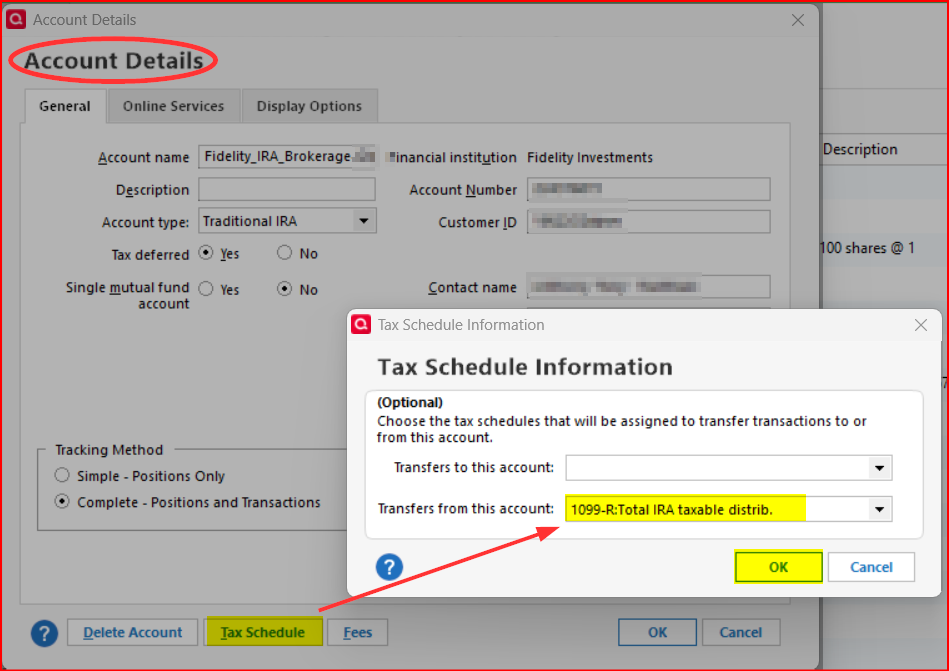The height and width of the screenshot is (671, 949).
Task: Expand the Transfers to this account dropdown
Action: (x=879, y=468)
